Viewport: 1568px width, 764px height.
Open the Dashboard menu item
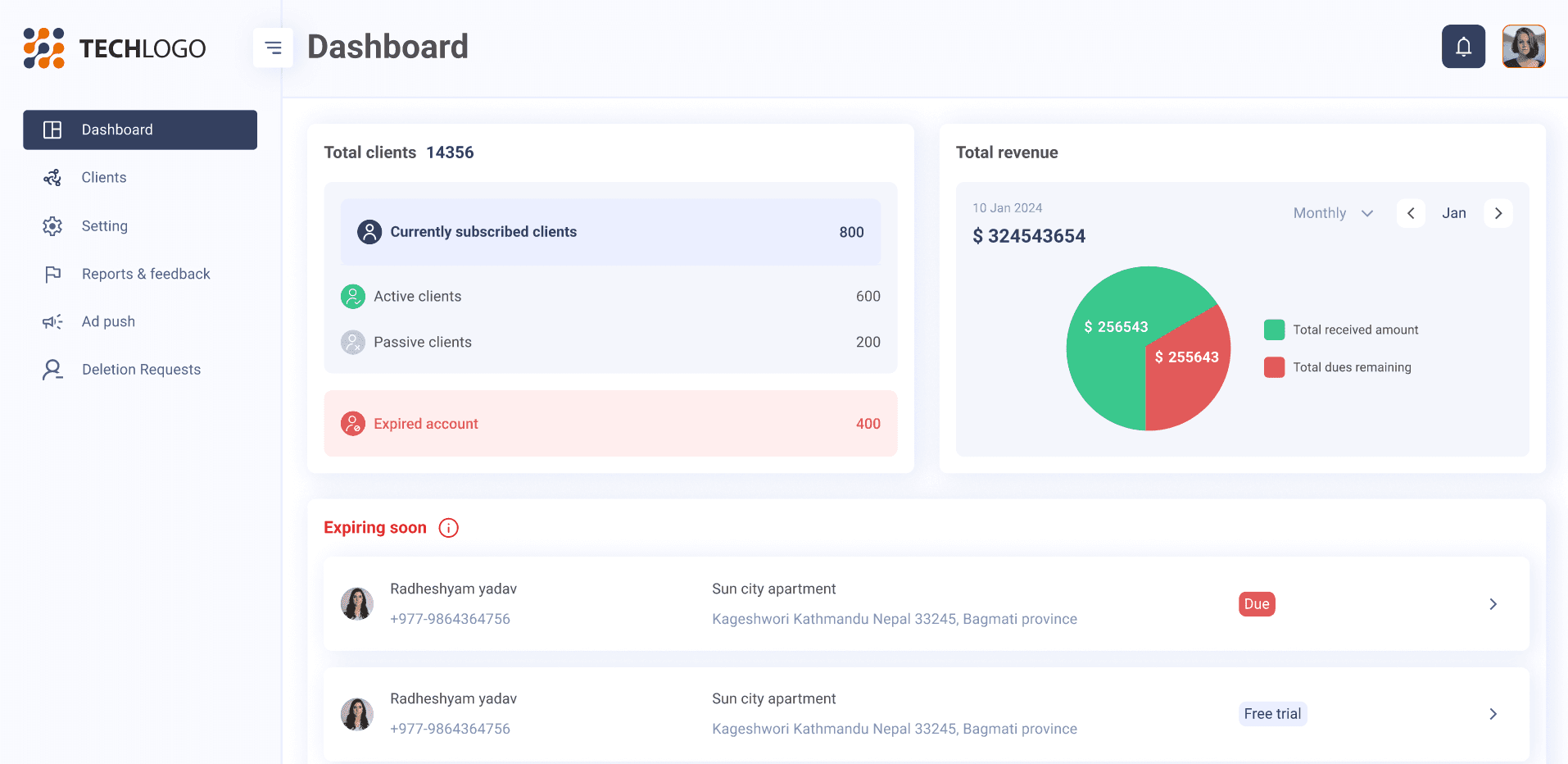[x=140, y=130]
